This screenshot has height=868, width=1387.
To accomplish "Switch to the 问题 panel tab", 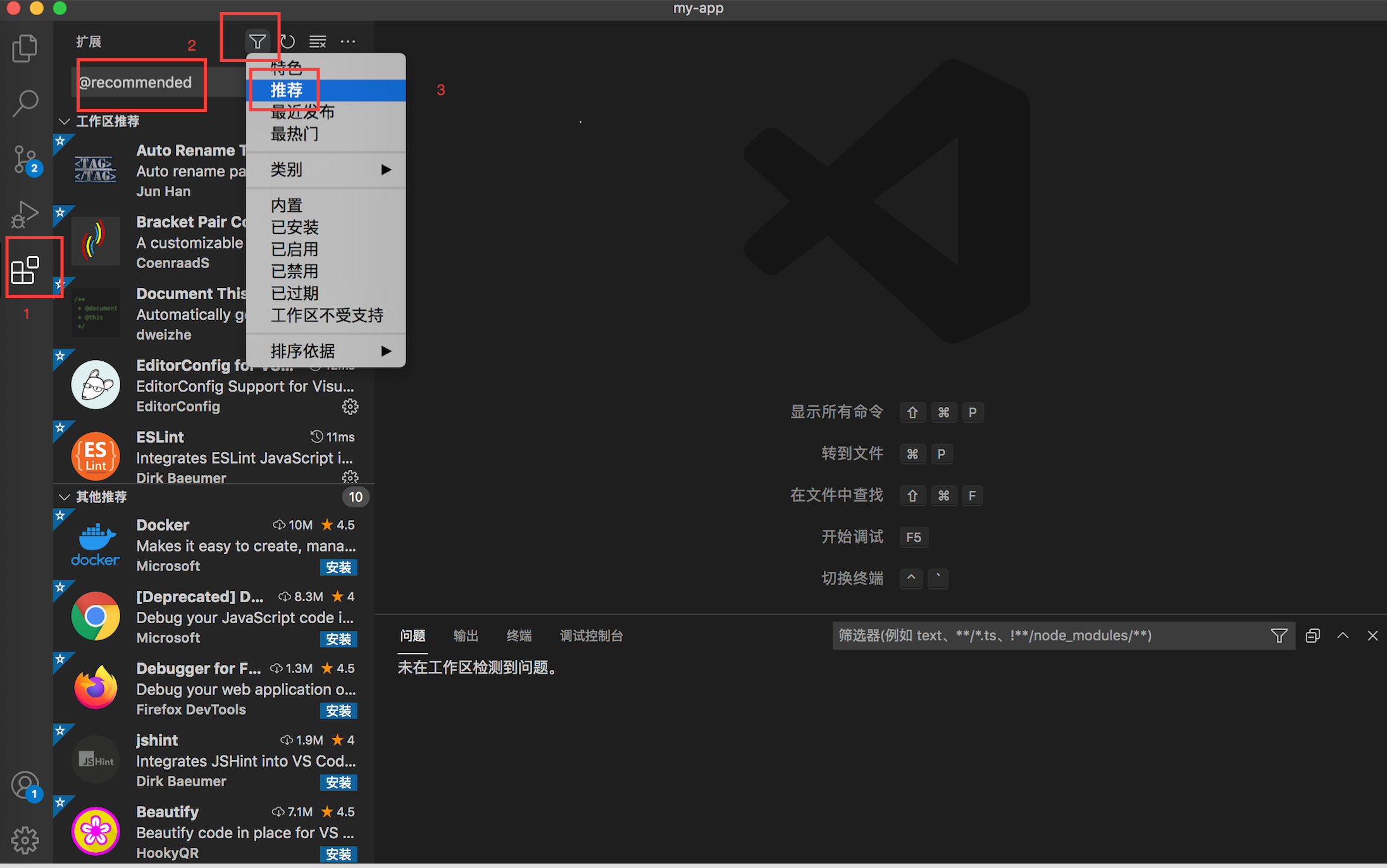I will tap(413, 636).
